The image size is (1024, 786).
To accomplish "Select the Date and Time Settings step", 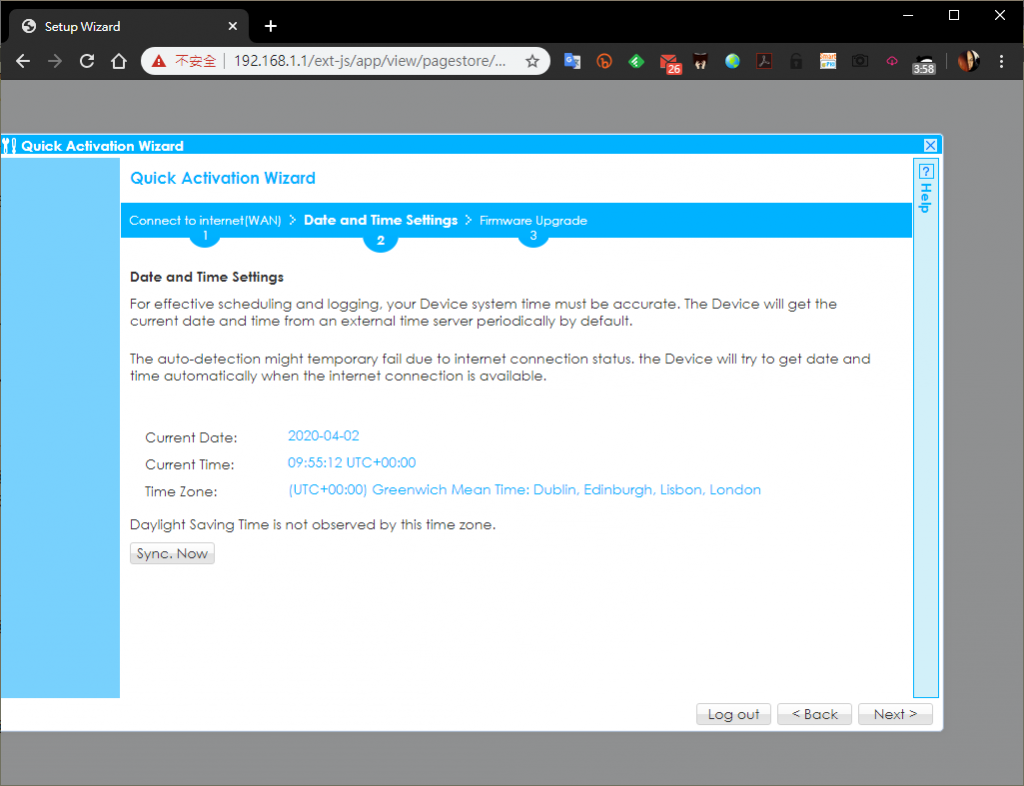I will [x=381, y=221].
